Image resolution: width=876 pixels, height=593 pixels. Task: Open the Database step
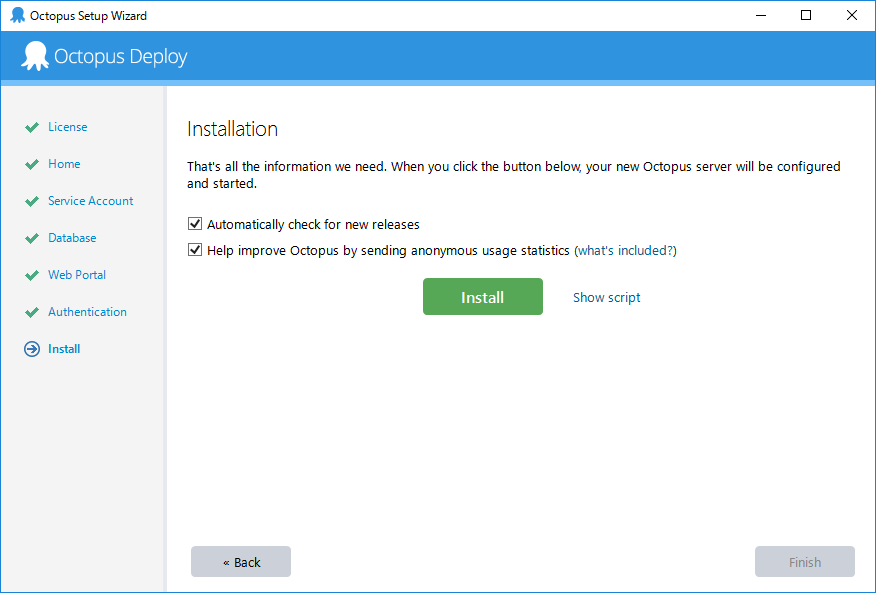[72, 238]
